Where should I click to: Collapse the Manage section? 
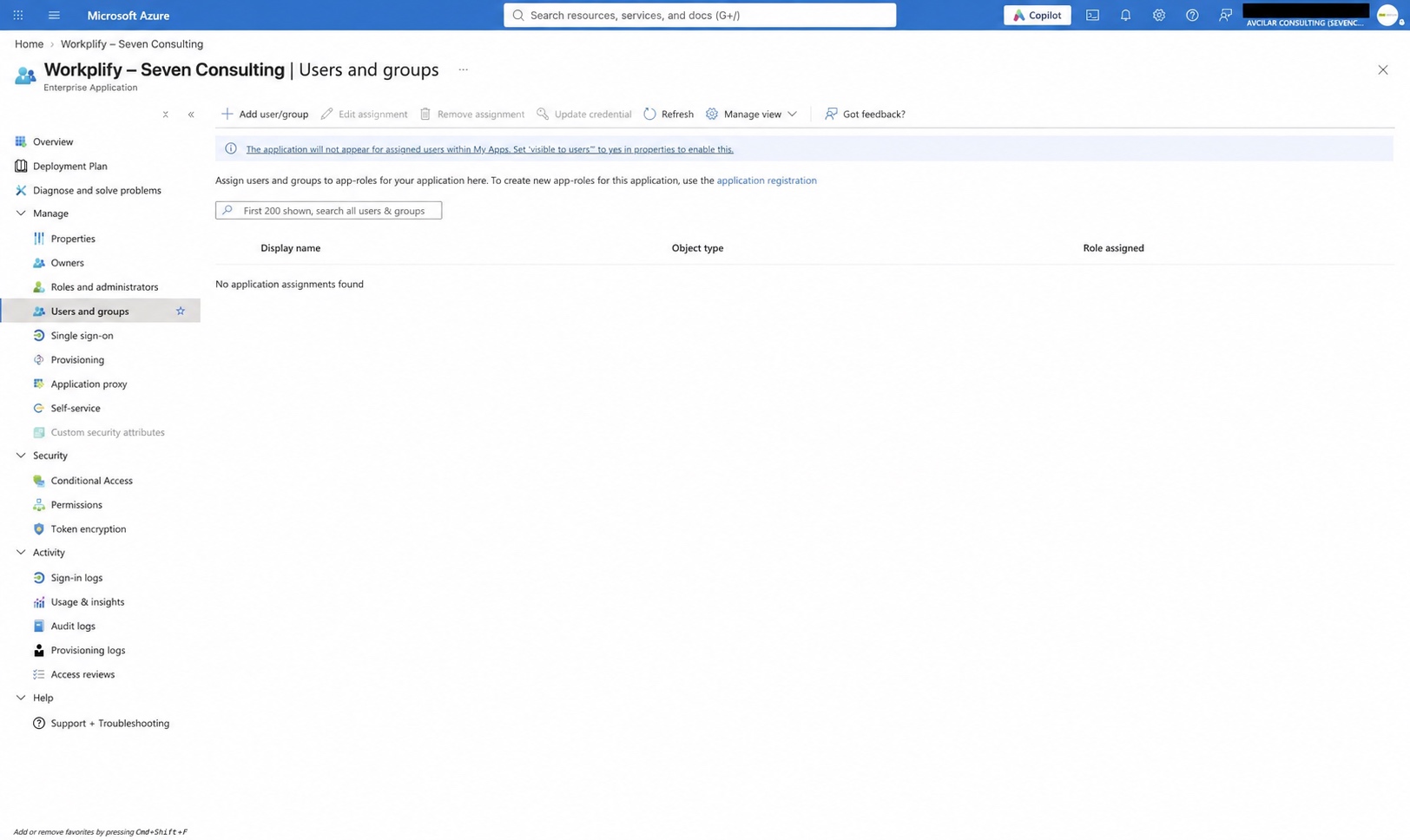coord(21,213)
